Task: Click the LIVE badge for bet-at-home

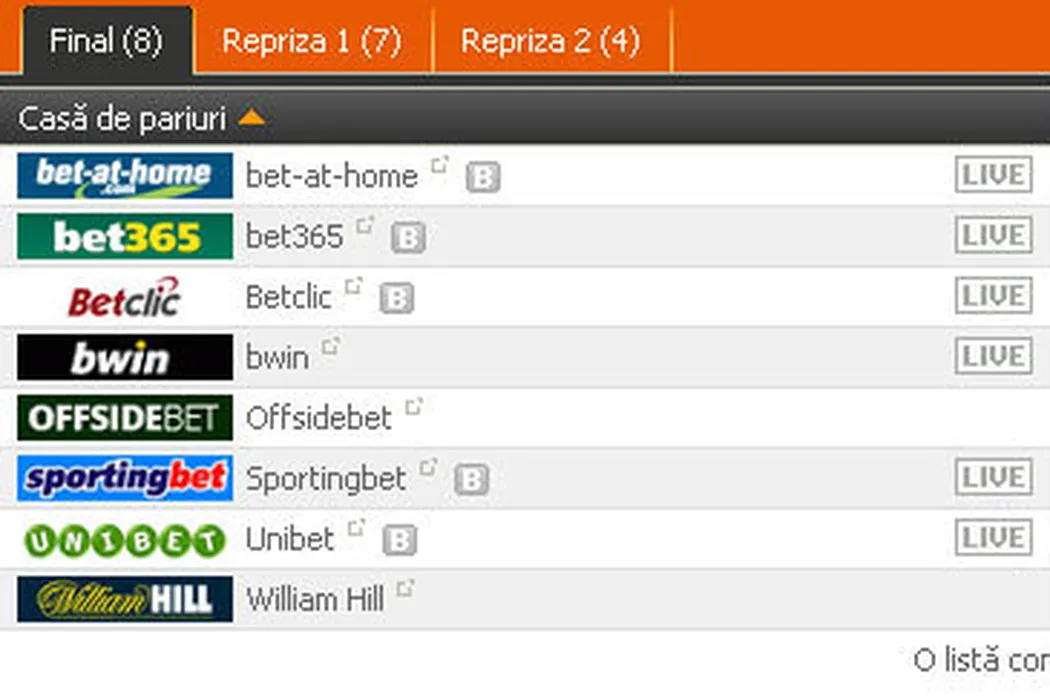Action: coord(992,176)
